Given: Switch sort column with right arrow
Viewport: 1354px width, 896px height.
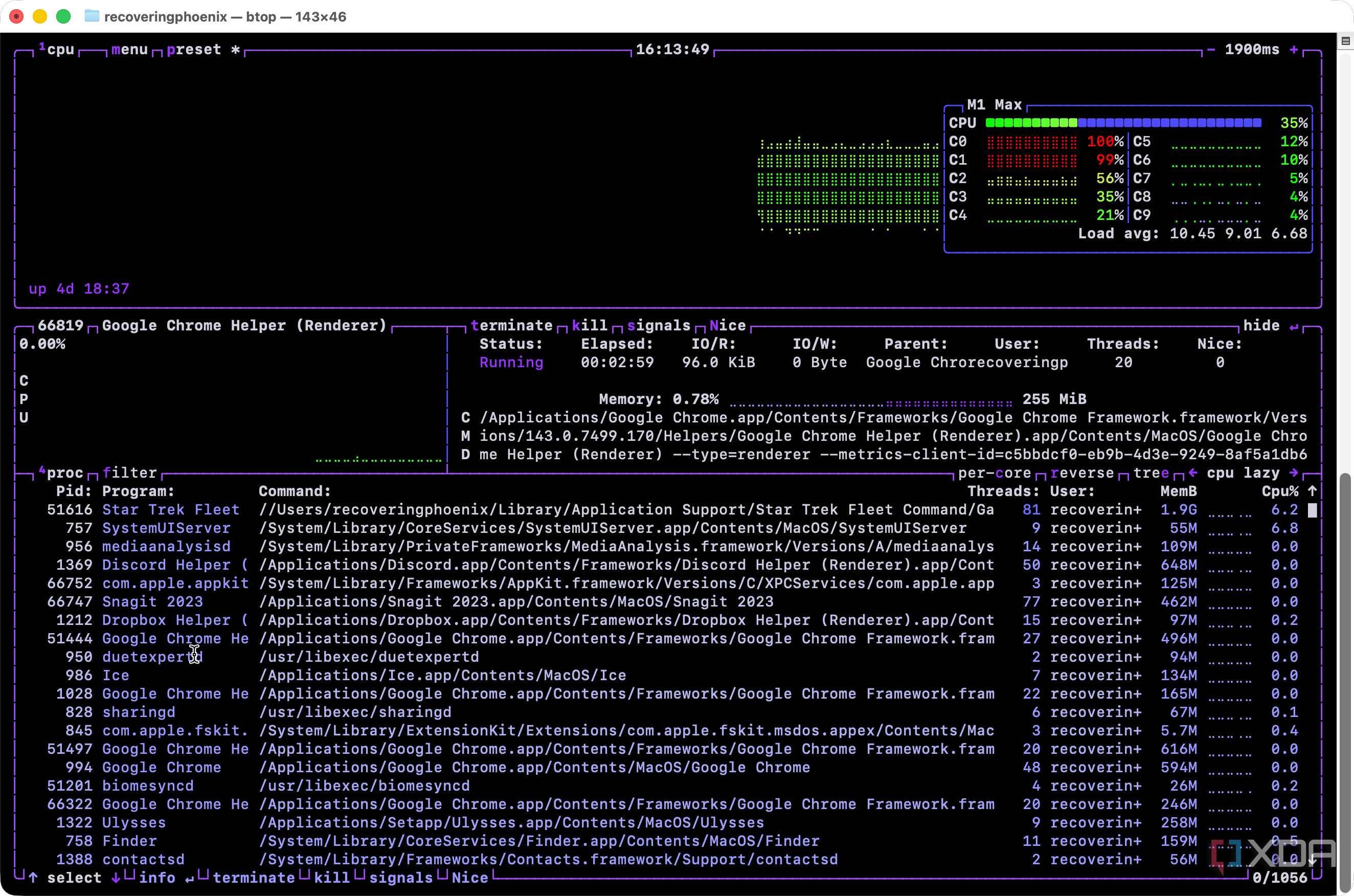Looking at the screenshot, I should pyautogui.click(x=1294, y=473).
